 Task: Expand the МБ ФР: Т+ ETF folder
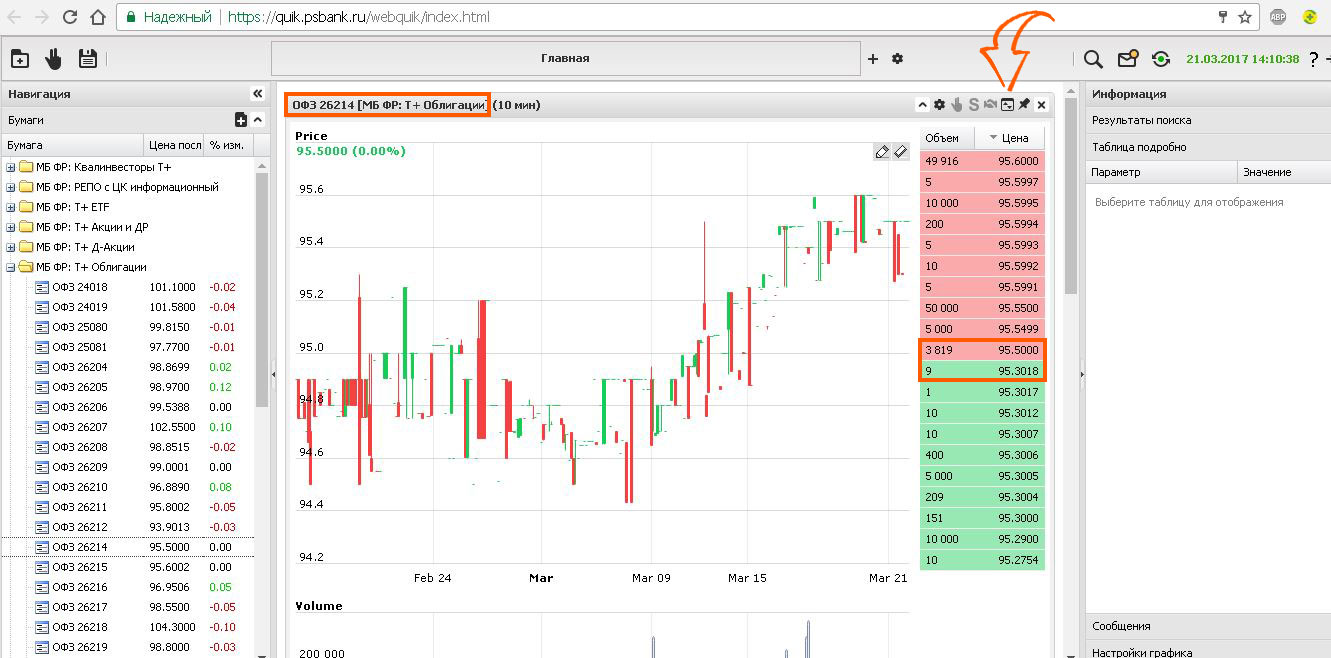click(11, 207)
